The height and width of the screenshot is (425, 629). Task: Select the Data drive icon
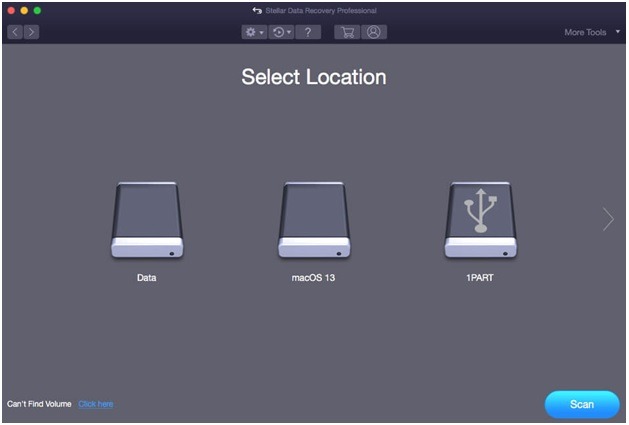tap(147, 220)
